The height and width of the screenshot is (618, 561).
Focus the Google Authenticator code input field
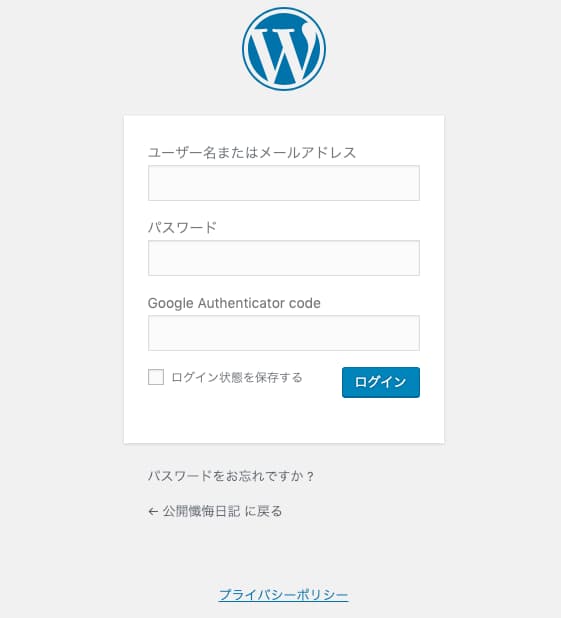(x=284, y=333)
